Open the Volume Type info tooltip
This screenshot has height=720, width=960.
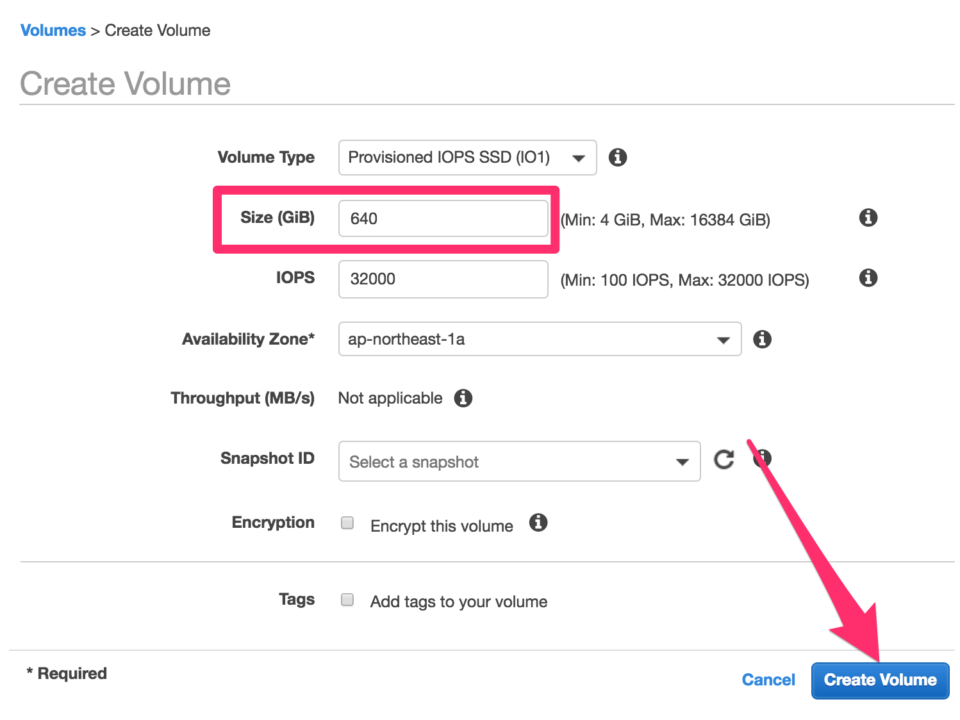tap(617, 157)
